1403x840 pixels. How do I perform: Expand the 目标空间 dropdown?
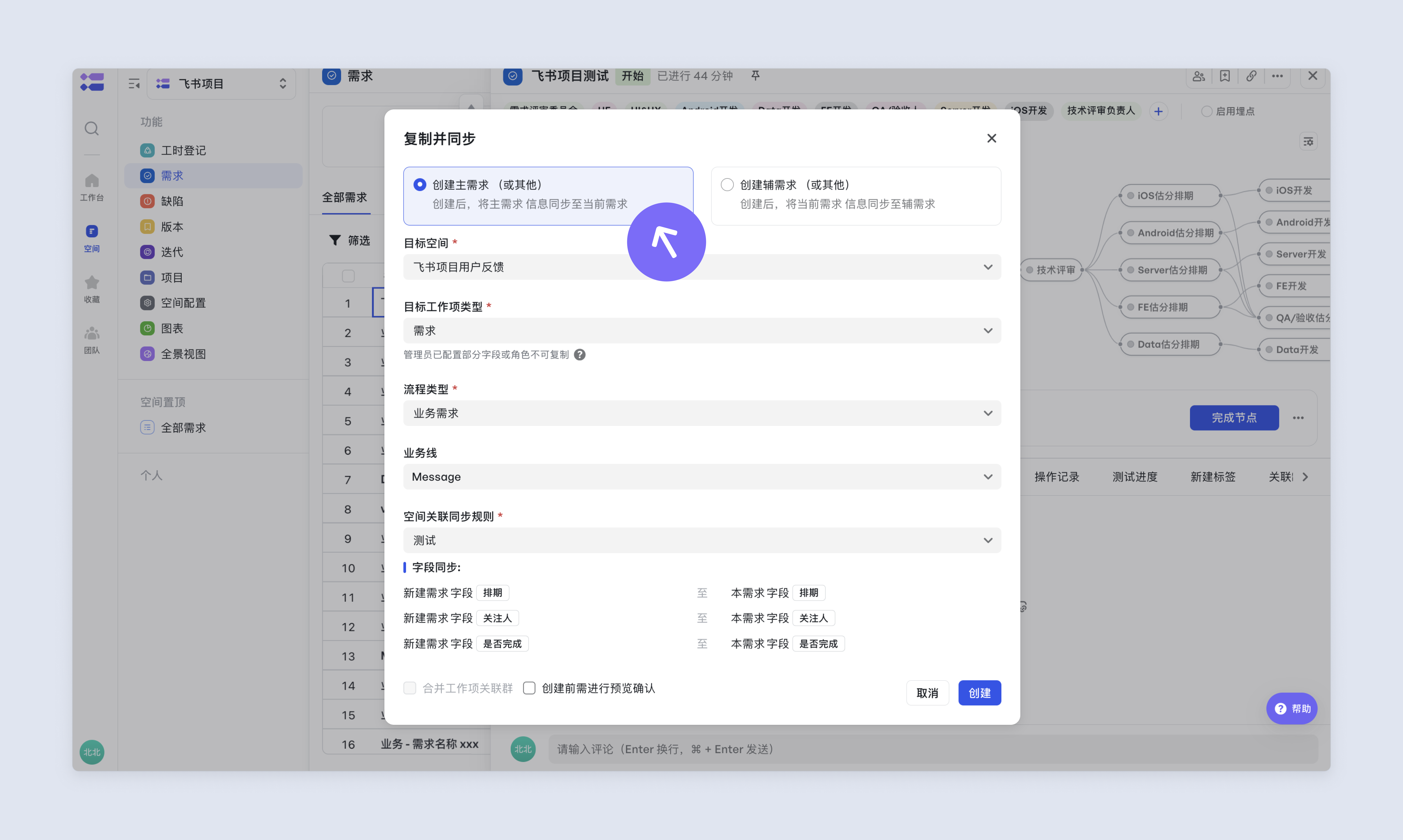tap(702, 267)
